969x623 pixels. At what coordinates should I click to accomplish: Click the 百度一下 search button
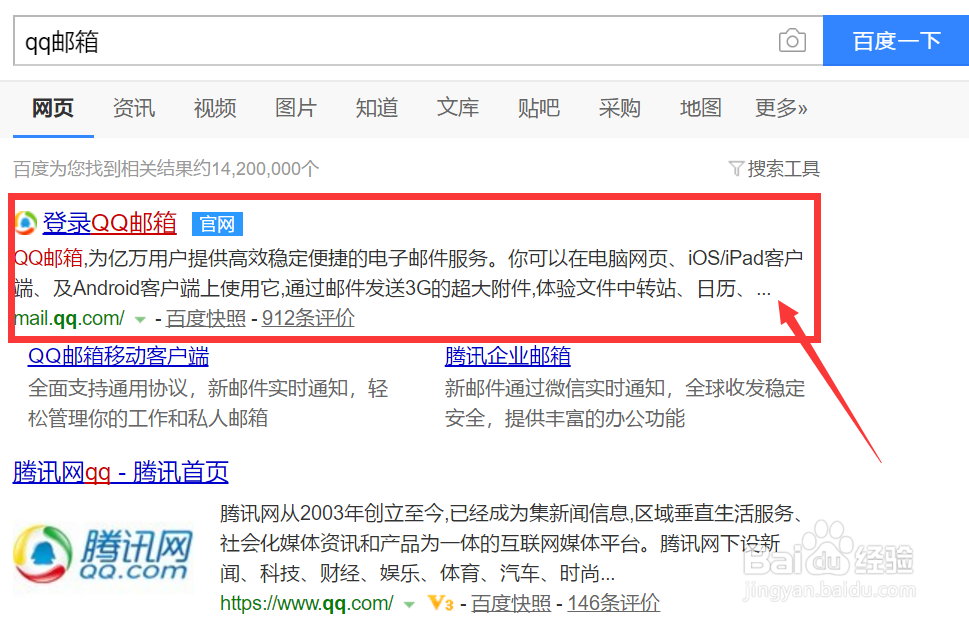pos(896,41)
